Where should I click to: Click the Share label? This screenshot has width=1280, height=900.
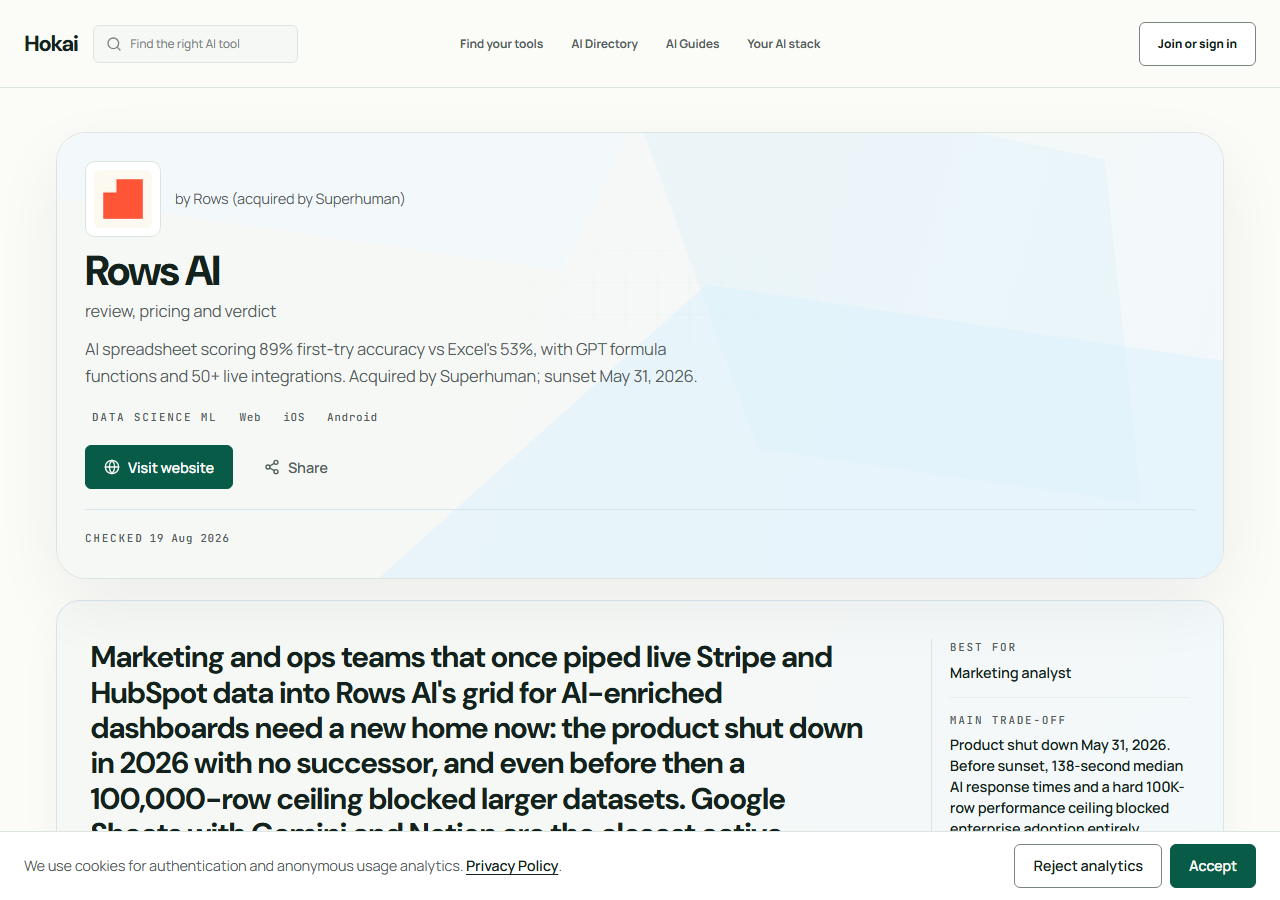click(x=307, y=467)
